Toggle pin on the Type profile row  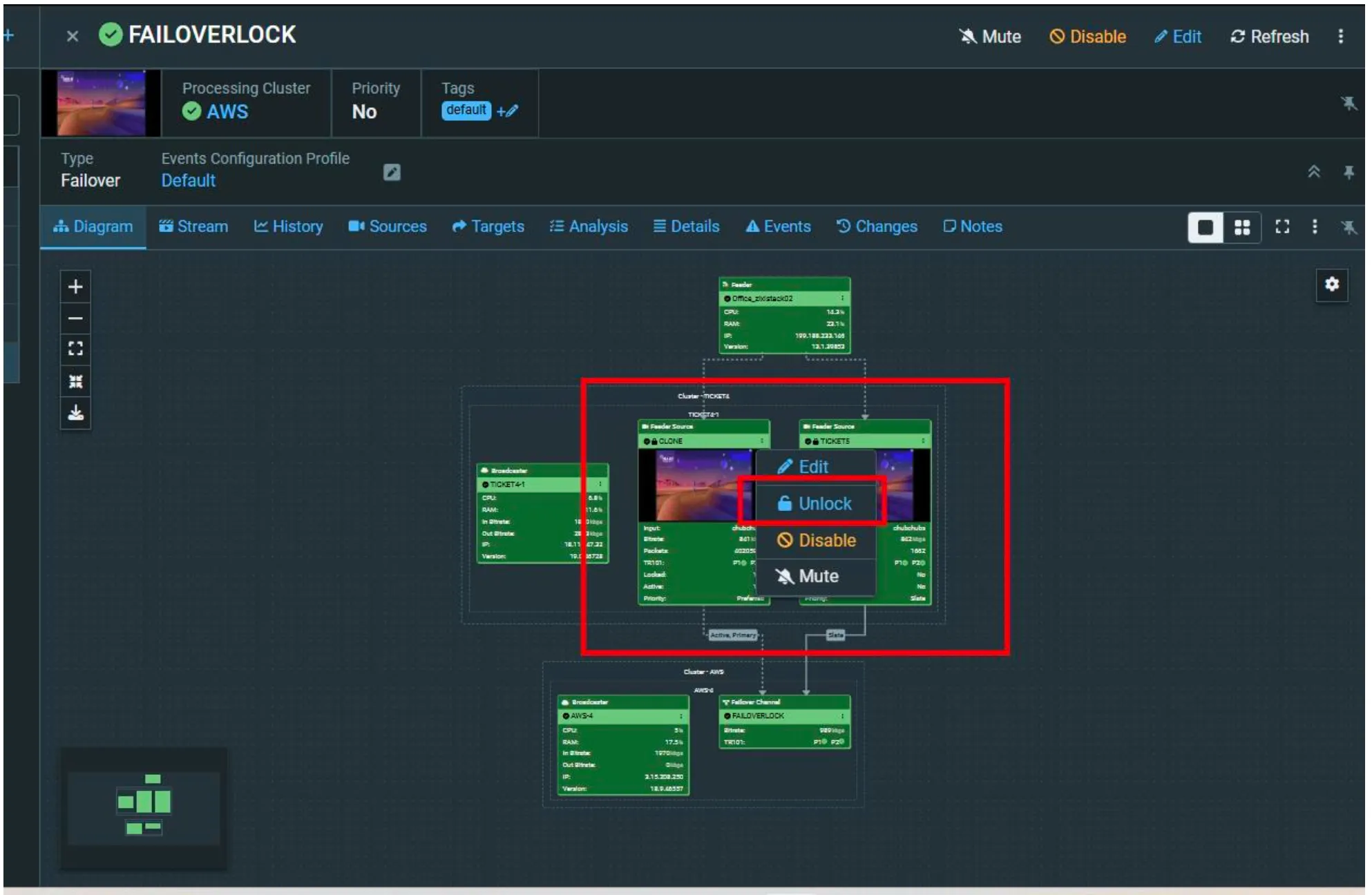point(1349,172)
